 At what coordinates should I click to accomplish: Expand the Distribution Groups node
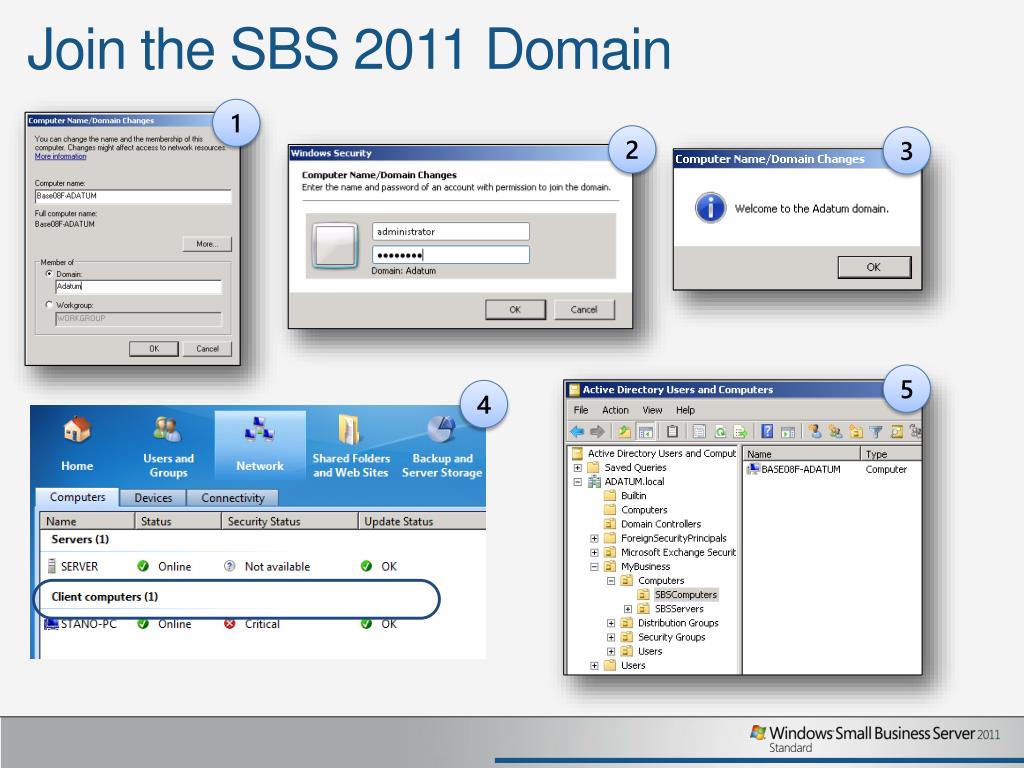point(611,623)
